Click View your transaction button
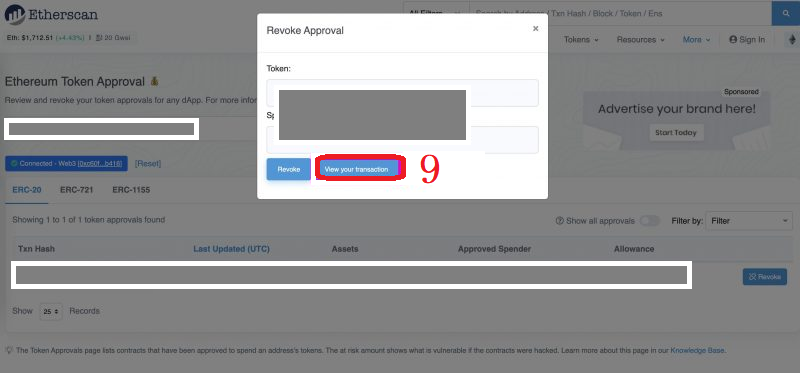 (357, 169)
